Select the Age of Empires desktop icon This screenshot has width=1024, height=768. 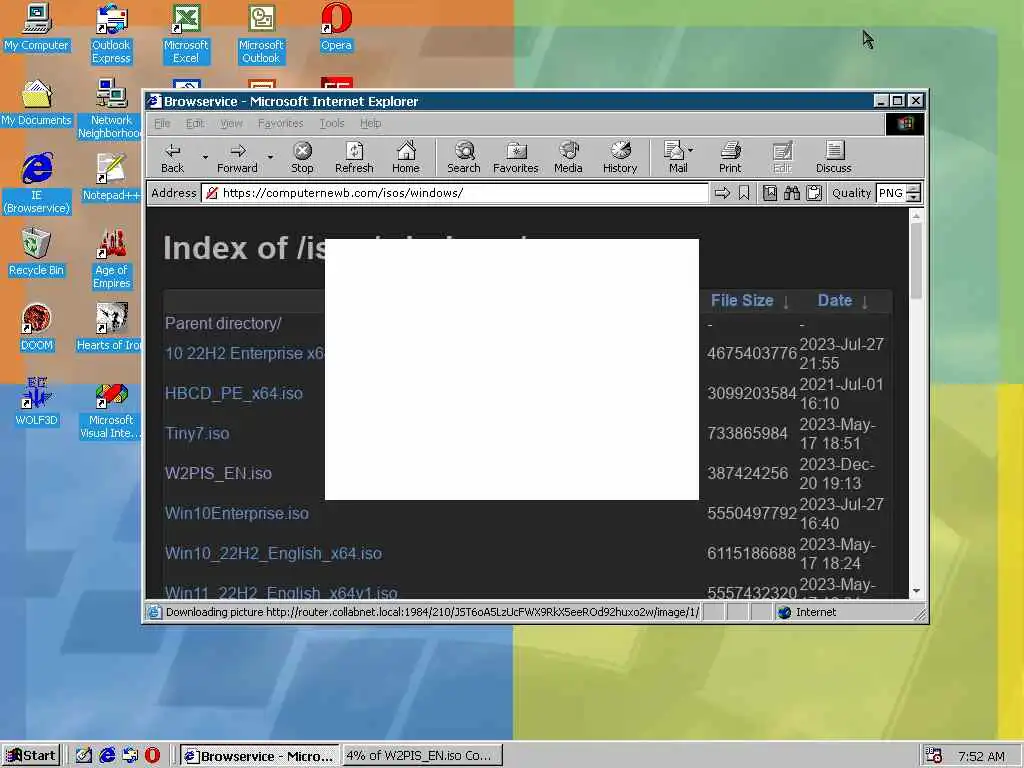[112, 259]
